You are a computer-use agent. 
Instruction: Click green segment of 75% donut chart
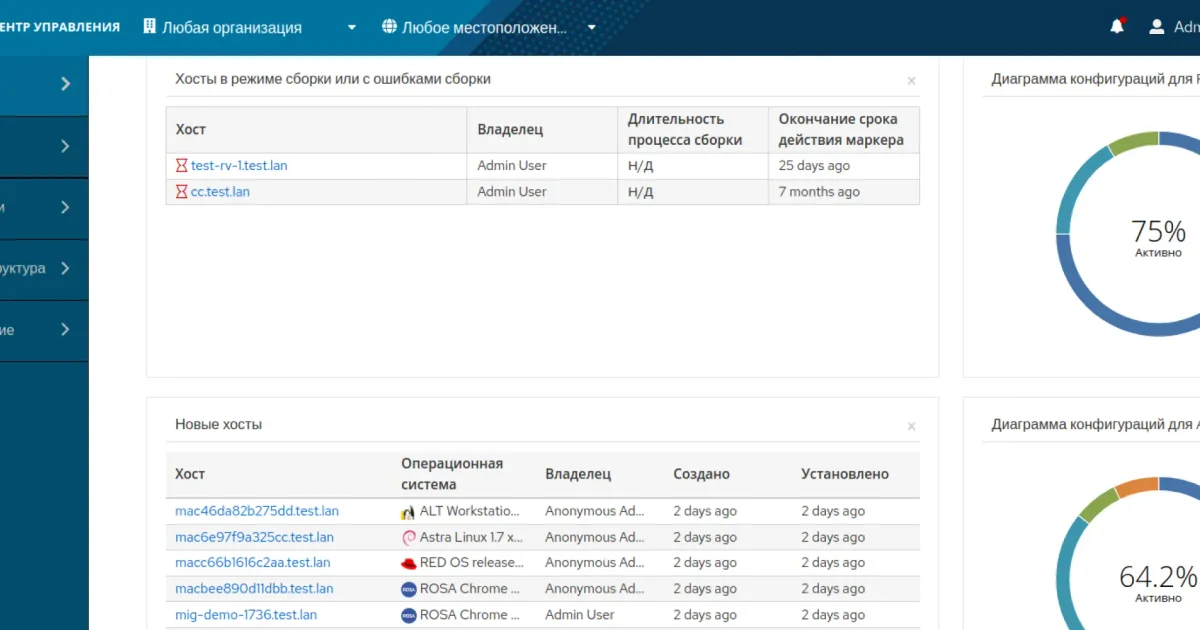click(1133, 144)
